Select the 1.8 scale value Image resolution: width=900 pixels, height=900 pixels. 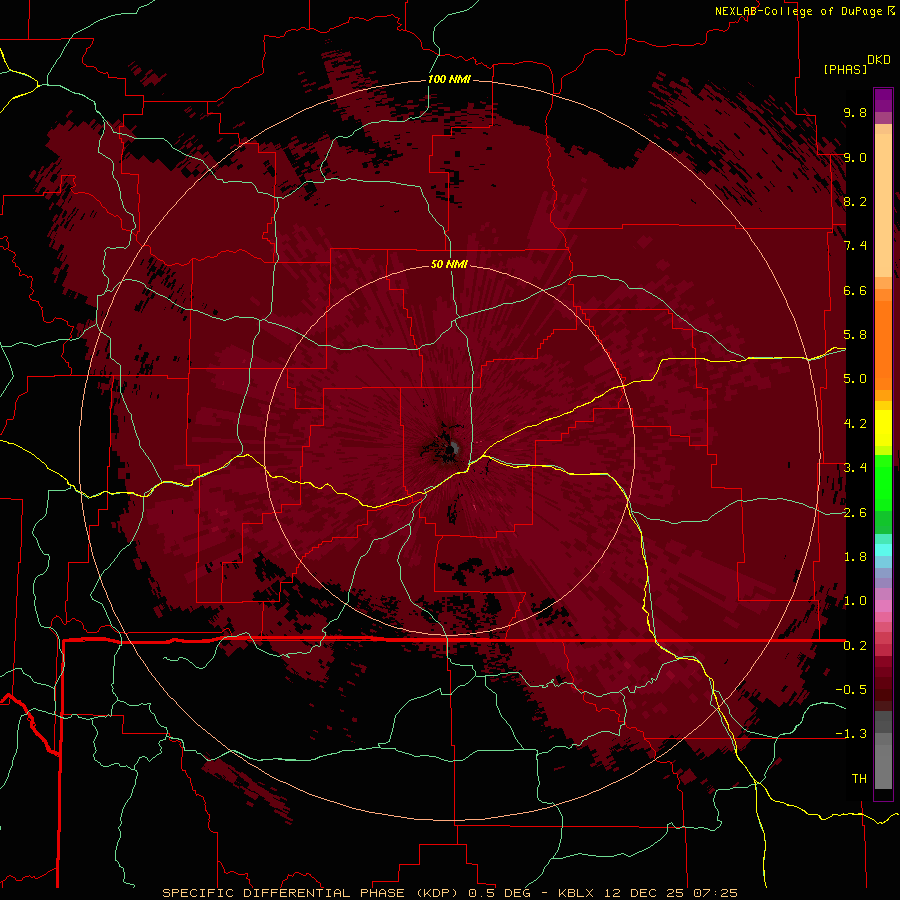click(x=855, y=557)
